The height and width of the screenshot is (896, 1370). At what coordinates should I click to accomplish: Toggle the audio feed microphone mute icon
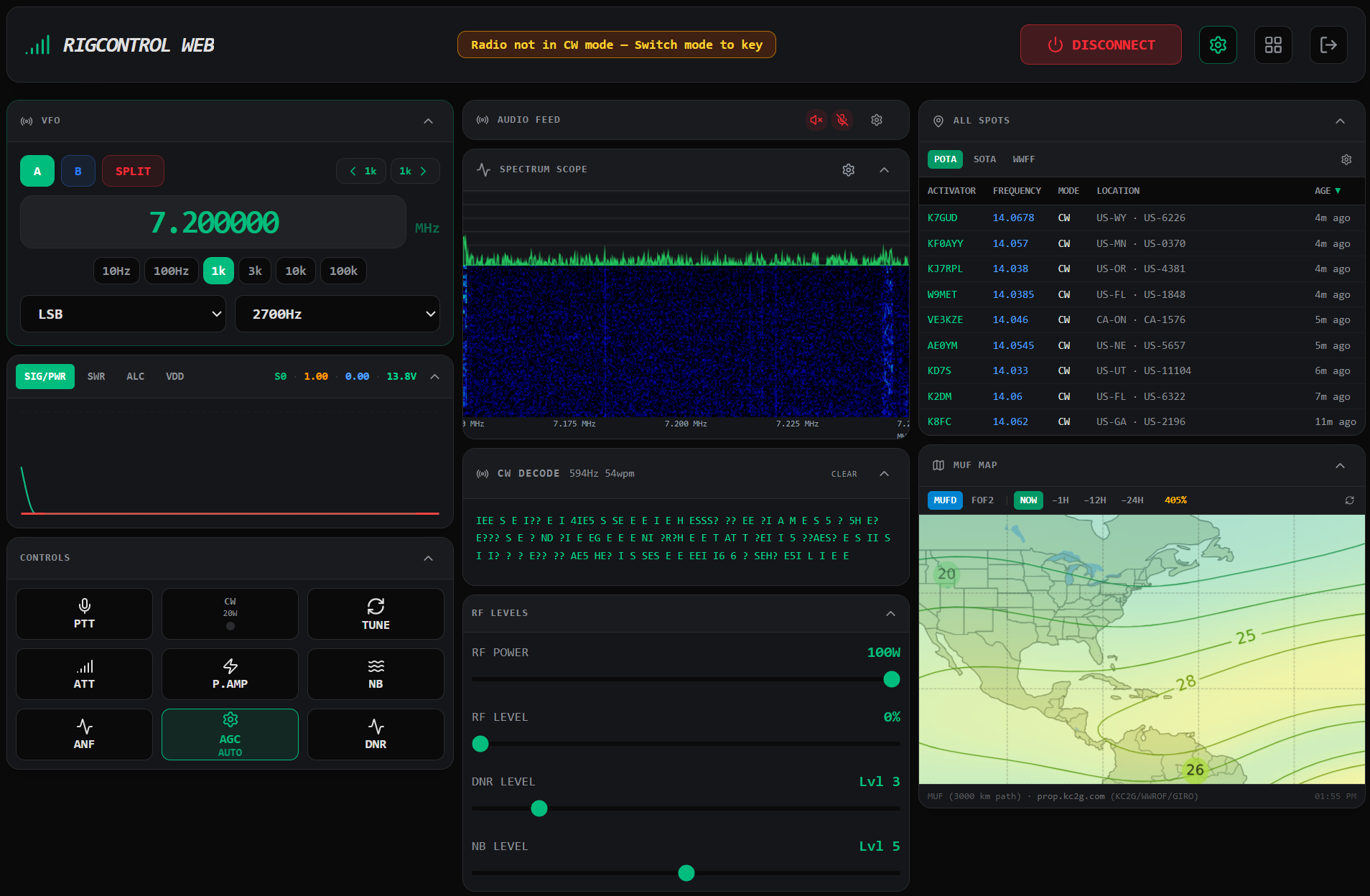pyautogui.click(x=843, y=120)
